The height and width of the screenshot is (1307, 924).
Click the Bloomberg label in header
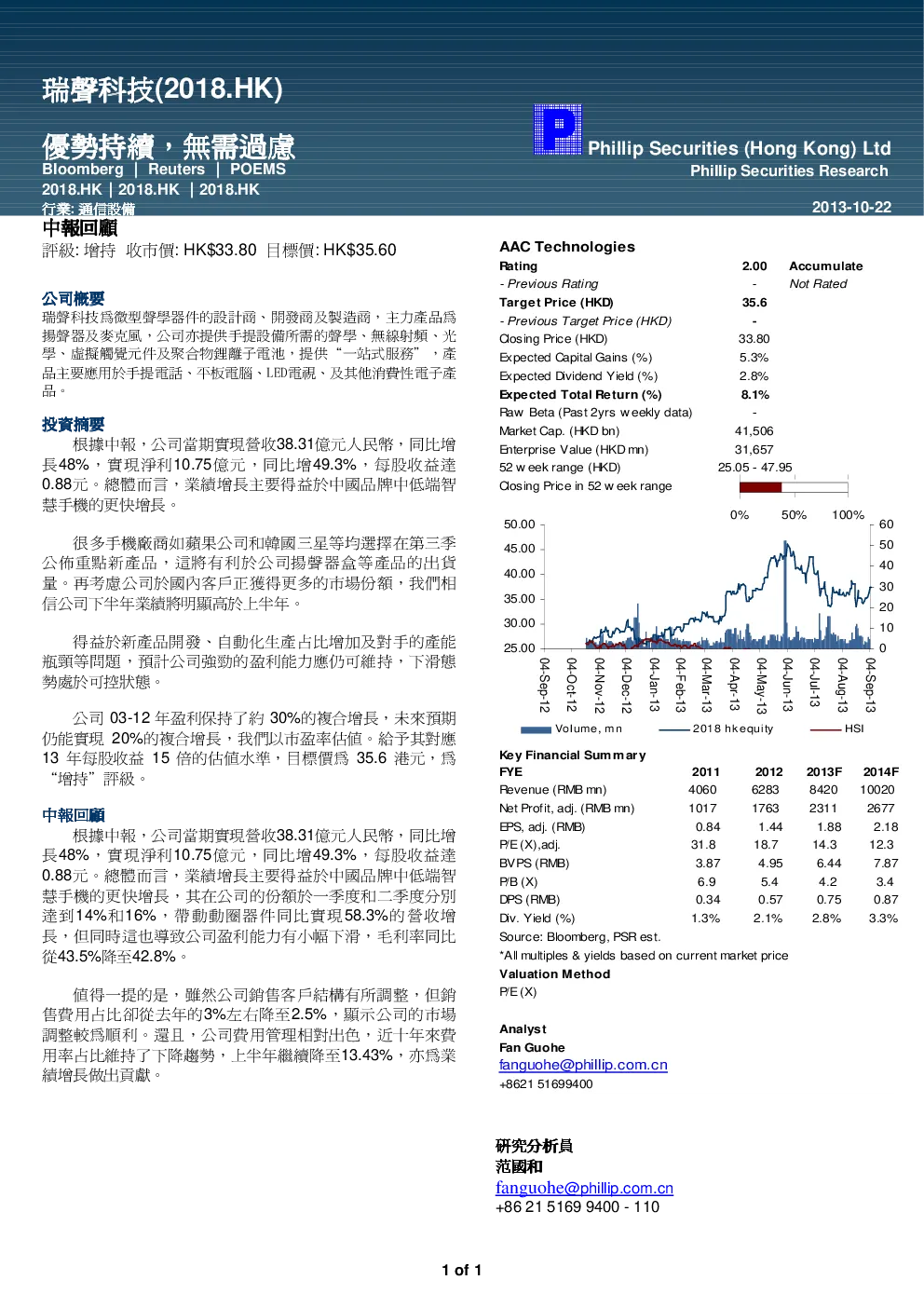pyautogui.click(x=83, y=170)
